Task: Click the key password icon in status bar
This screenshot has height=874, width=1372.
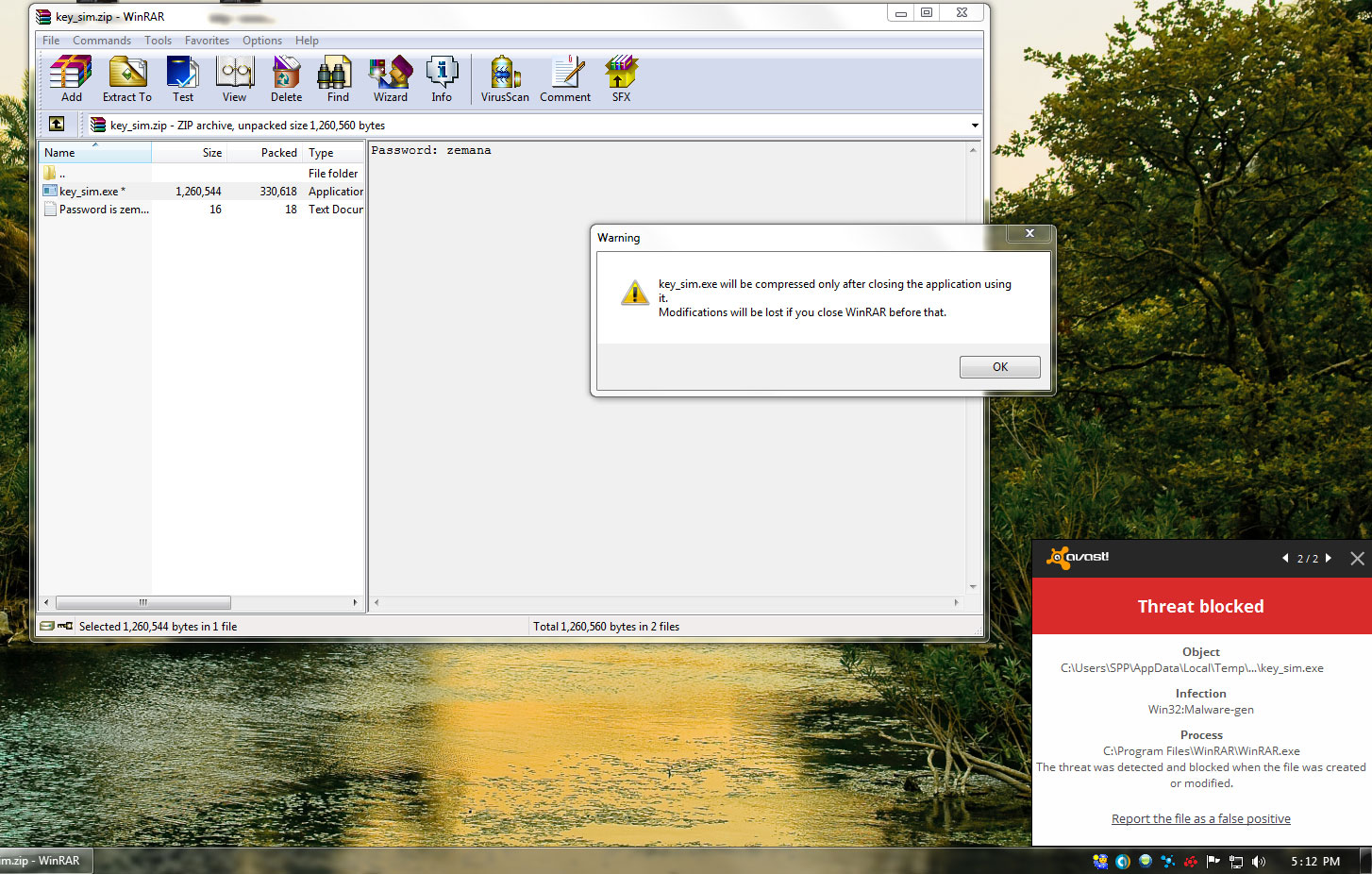Action: (65, 626)
